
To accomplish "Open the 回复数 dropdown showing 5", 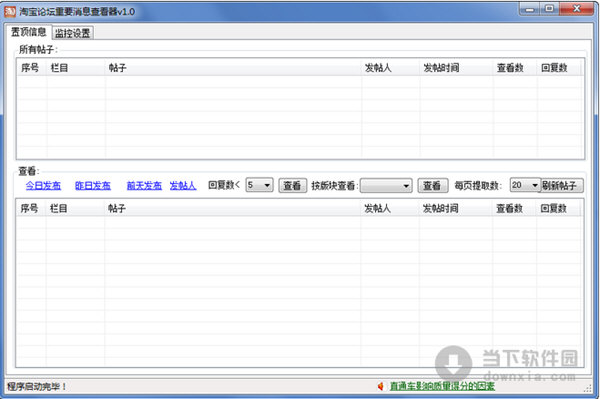I will (259, 185).
